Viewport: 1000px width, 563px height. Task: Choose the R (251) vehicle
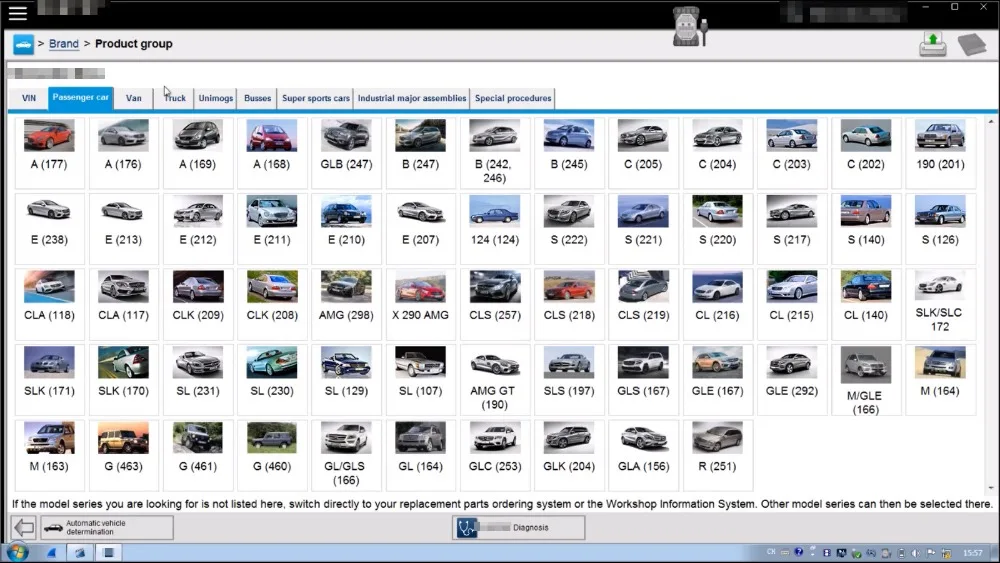(717, 445)
